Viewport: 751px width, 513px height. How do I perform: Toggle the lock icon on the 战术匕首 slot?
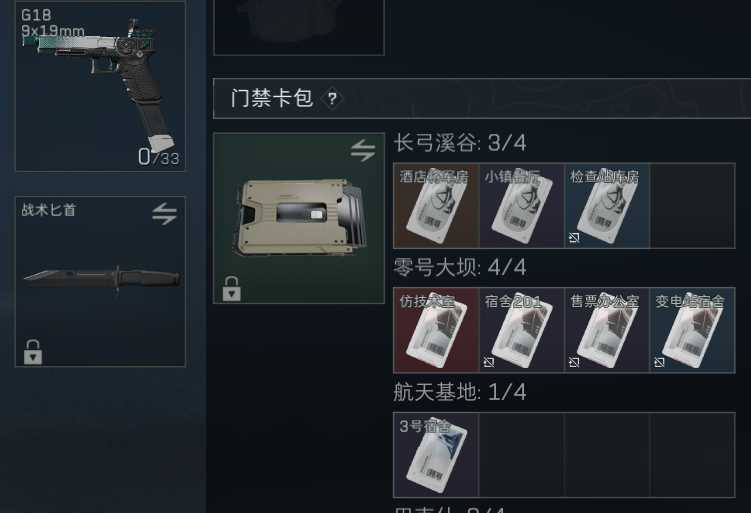tap(33, 352)
